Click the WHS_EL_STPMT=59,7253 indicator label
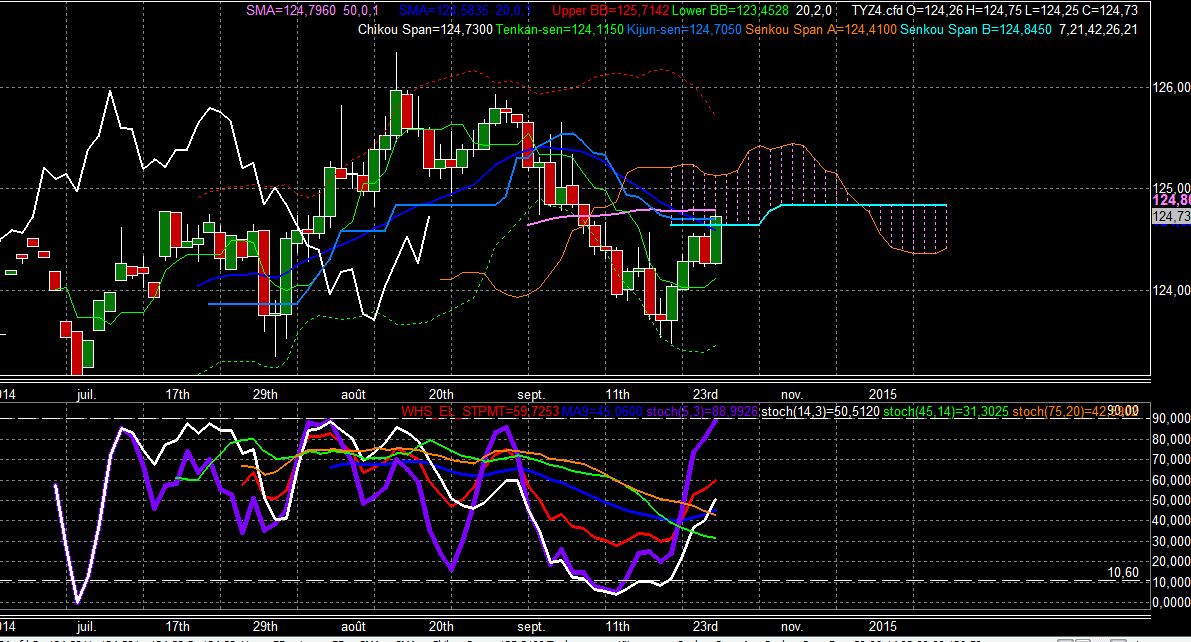 [479, 411]
